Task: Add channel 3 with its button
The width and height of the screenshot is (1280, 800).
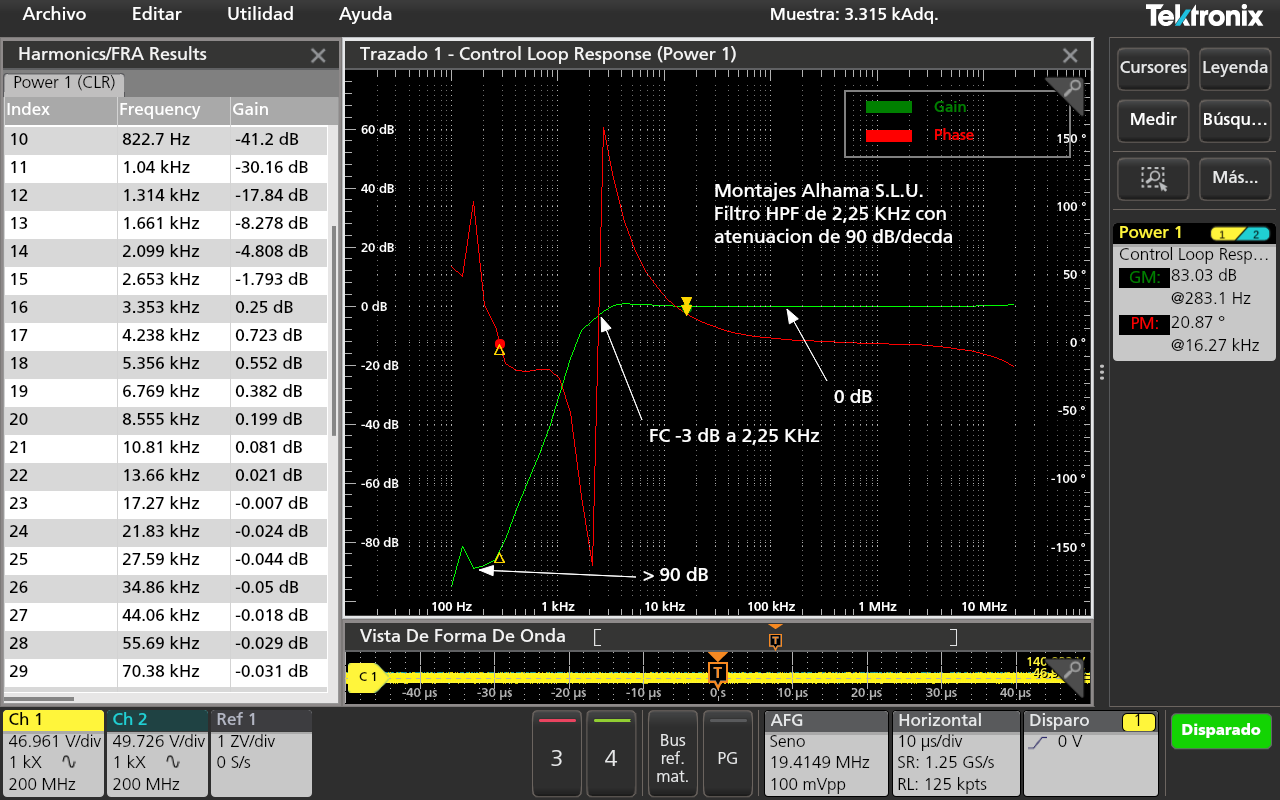Action: [x=557, y=753]
